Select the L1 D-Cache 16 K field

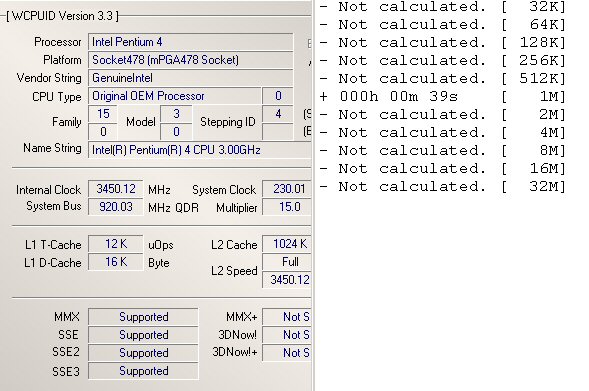(x=116, y=262)
